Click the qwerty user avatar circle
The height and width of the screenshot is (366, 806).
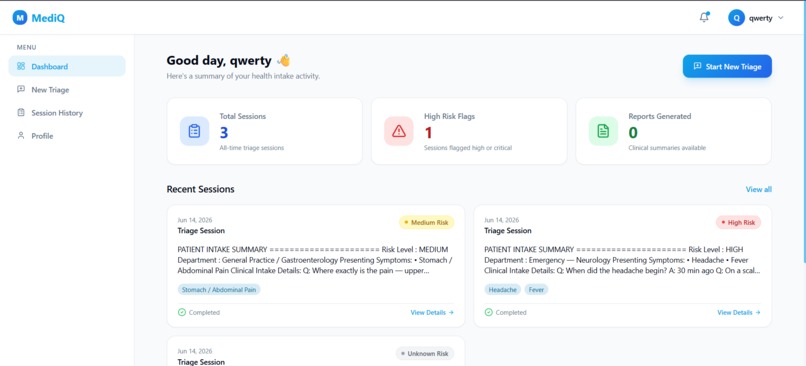(736, 18)
